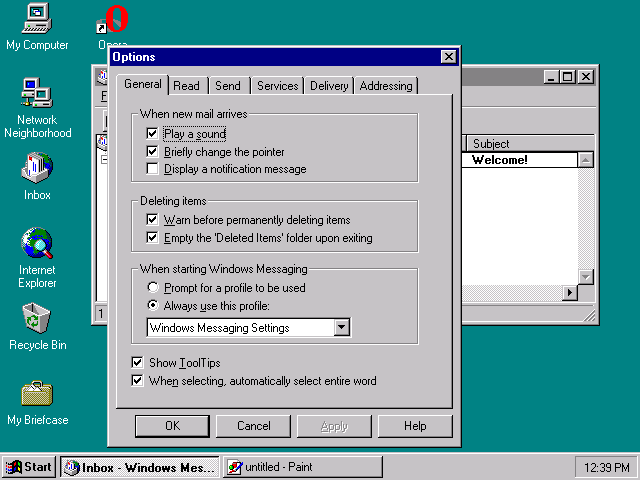Select the Inbox desktop icon
Screen dimensions: 640x480
pyautogui.click(x=37, y=176)
